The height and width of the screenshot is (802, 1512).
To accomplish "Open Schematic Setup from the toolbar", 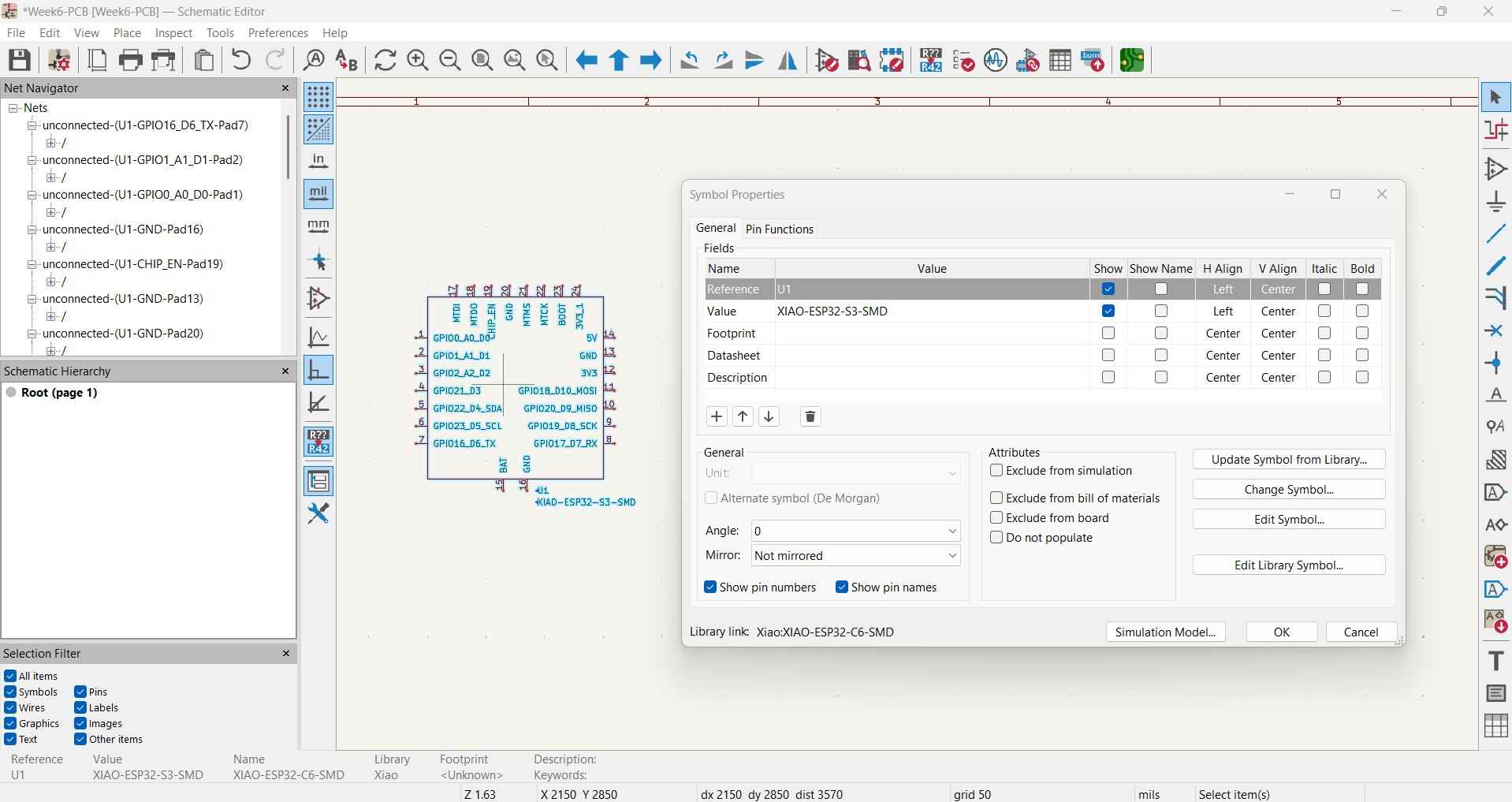I will coord(59,60).
